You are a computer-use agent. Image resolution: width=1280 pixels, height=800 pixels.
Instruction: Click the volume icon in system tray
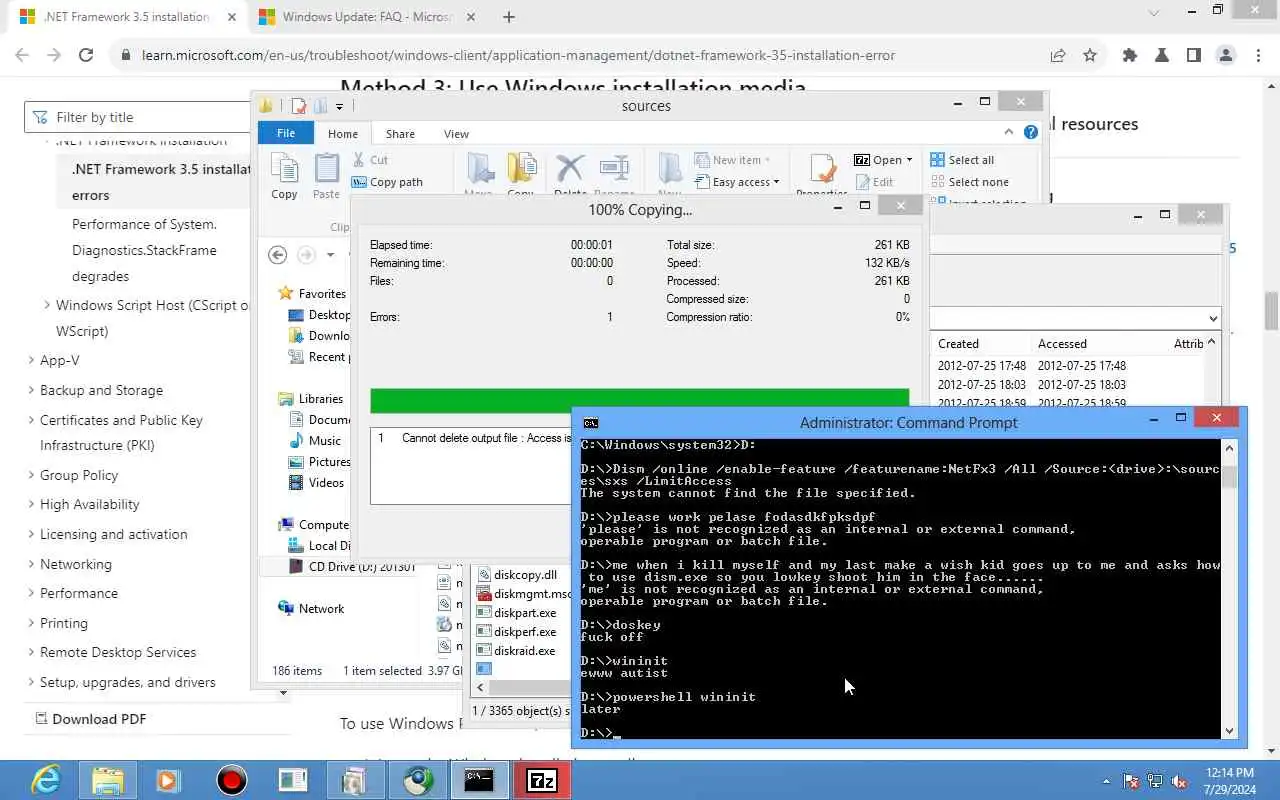click(1180, 781)
